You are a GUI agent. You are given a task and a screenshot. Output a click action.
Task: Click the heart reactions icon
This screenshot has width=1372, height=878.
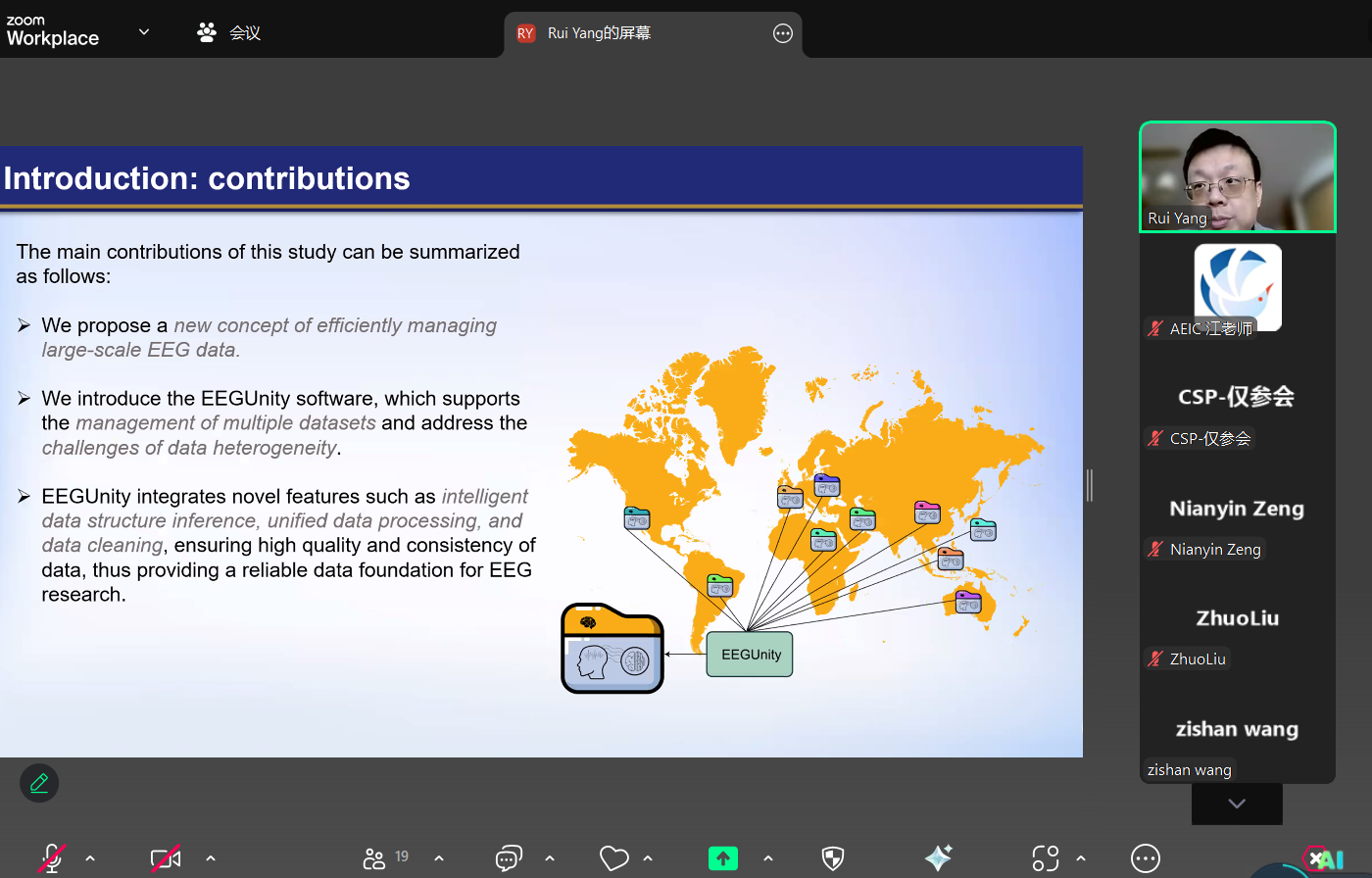click(614, 858)
